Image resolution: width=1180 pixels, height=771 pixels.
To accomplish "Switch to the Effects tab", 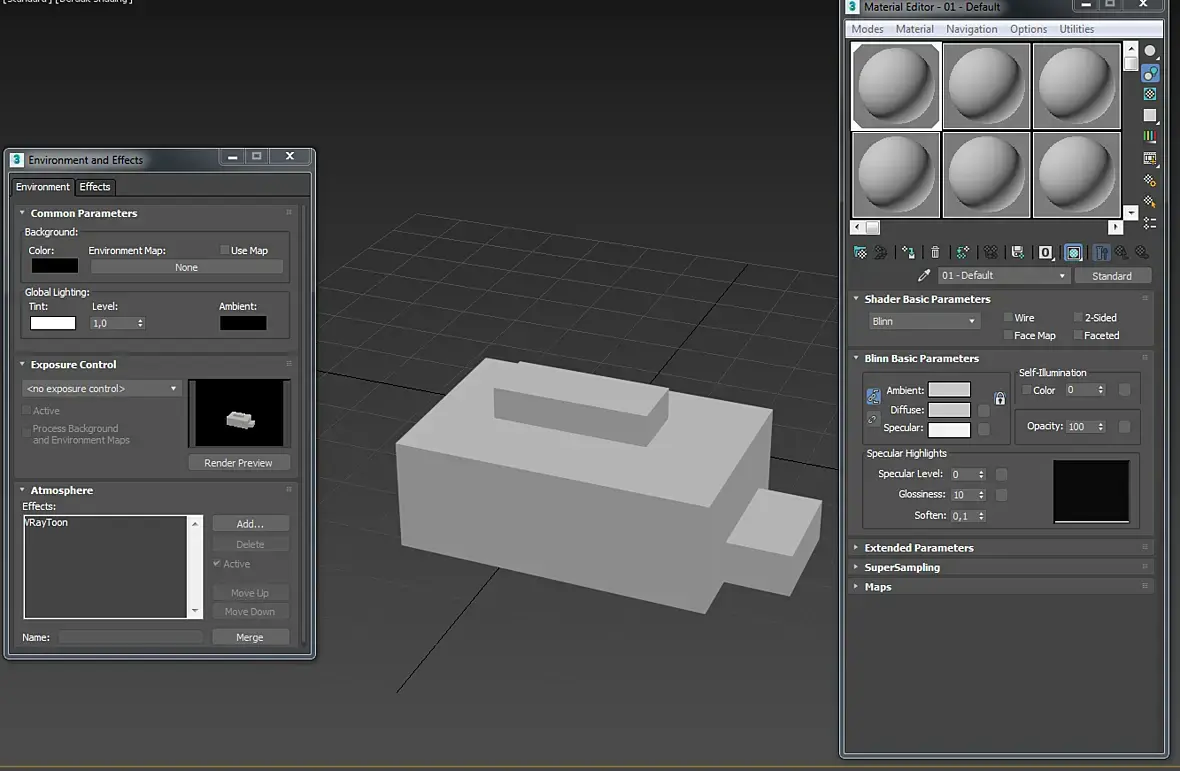I will click(95, 187).
